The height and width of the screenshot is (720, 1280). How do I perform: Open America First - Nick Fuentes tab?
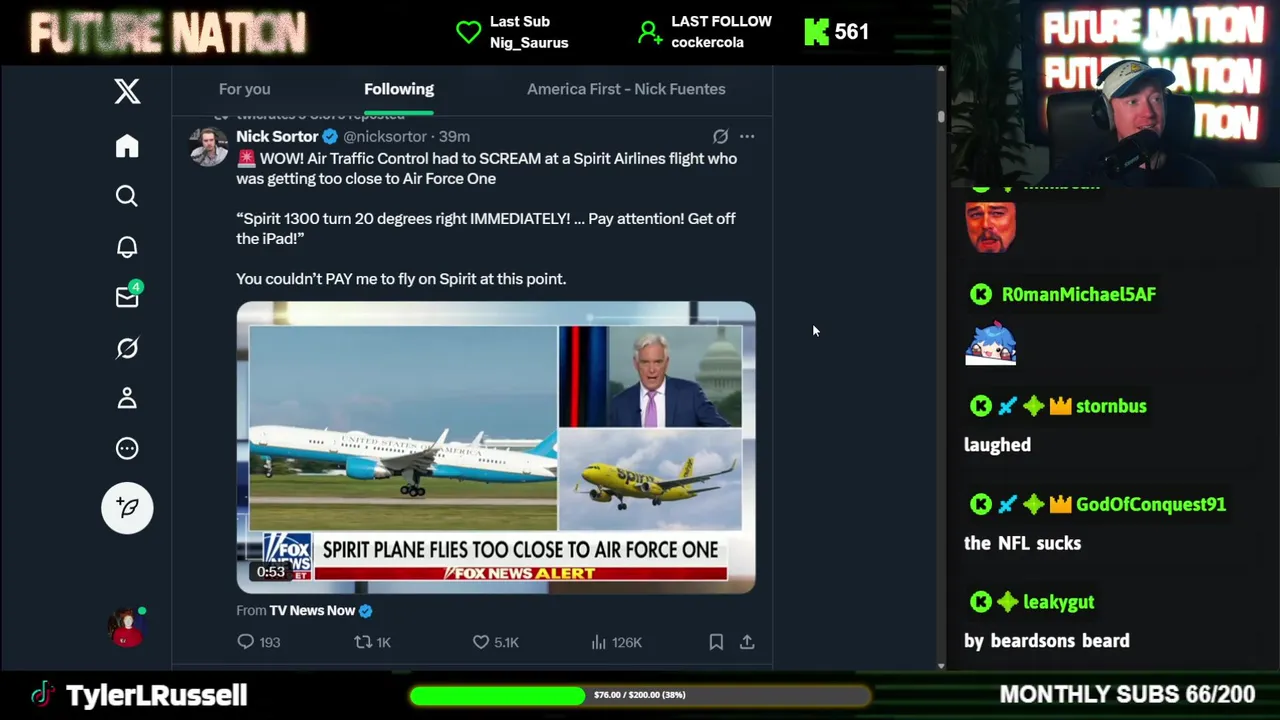click(626, 89)
